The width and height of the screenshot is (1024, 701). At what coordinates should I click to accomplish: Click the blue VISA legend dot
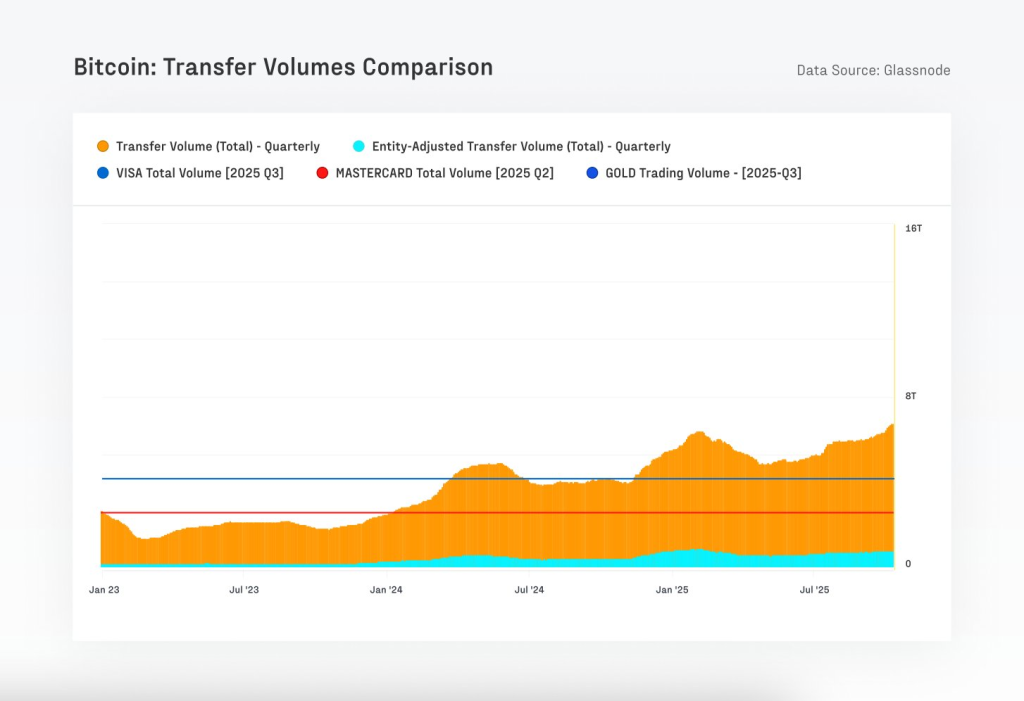(102, 173)
